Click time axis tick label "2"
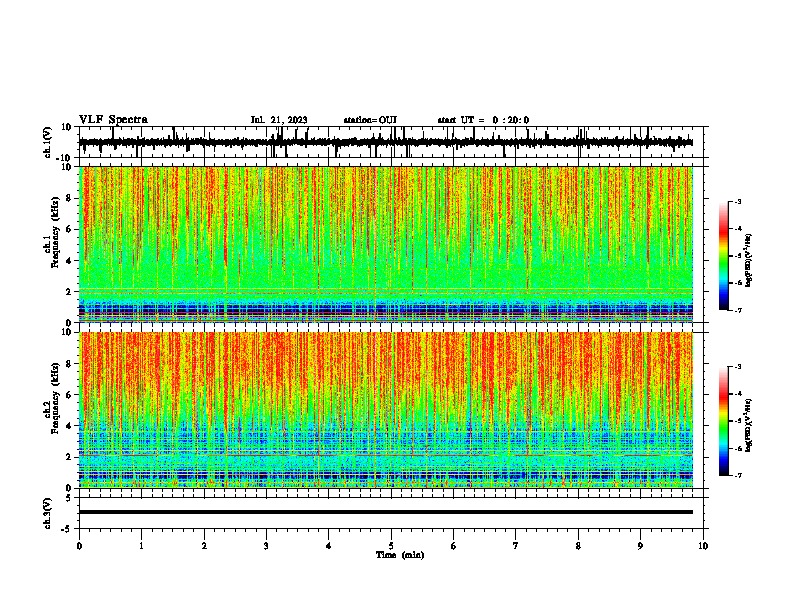This screenshot has height=612, width=792. (204, 546)
